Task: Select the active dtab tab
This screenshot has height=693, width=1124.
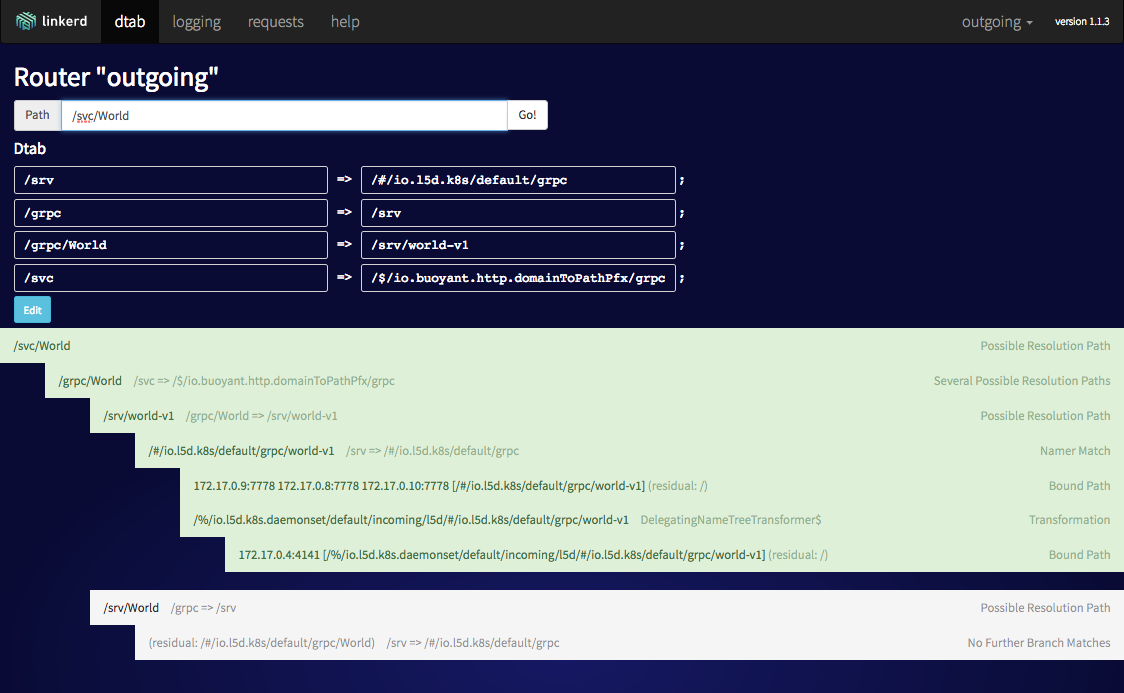Action: click(129, 21)
